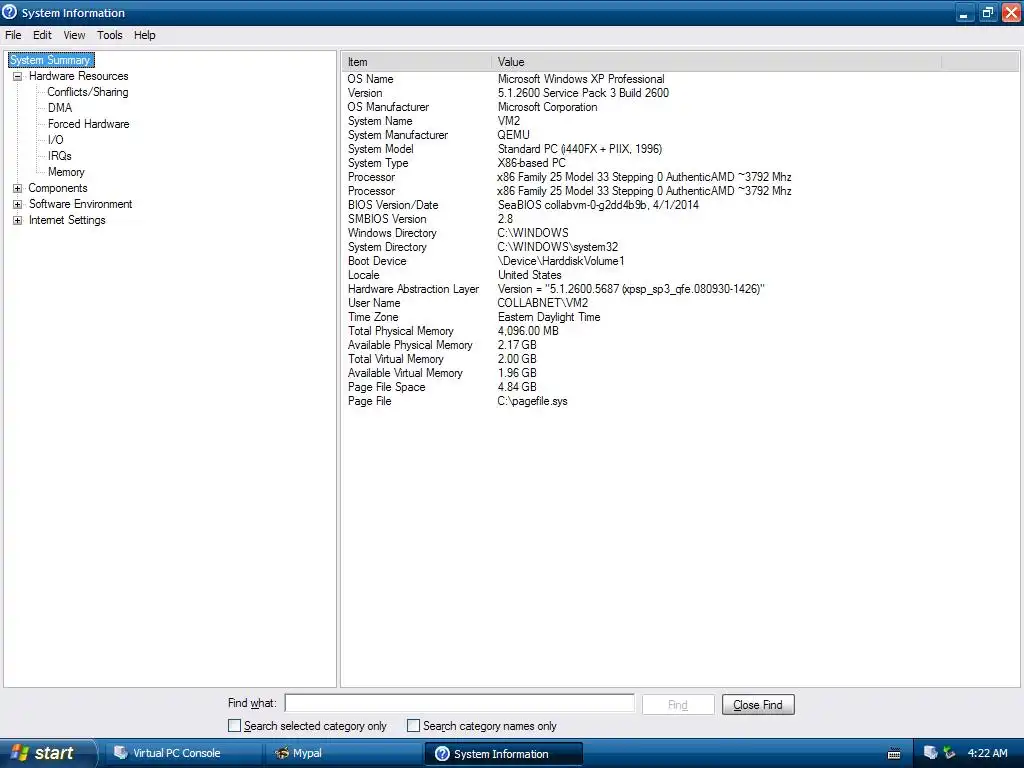The height and width of the screenshot is (768, 1024).
Task: Select Components tree item label
Action: click(x=57, y=188)
